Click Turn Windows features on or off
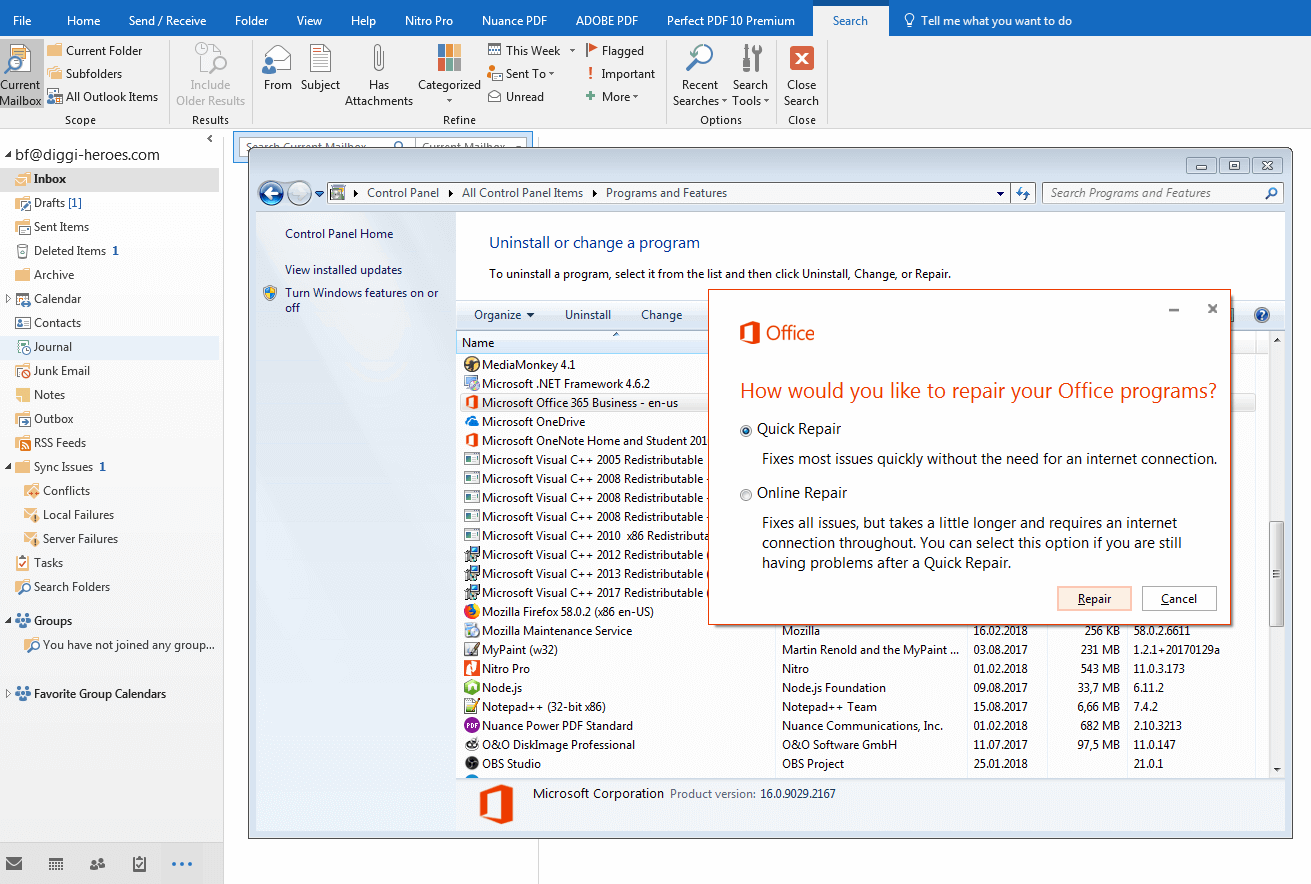1311x884 pixels. pos(361,300)
